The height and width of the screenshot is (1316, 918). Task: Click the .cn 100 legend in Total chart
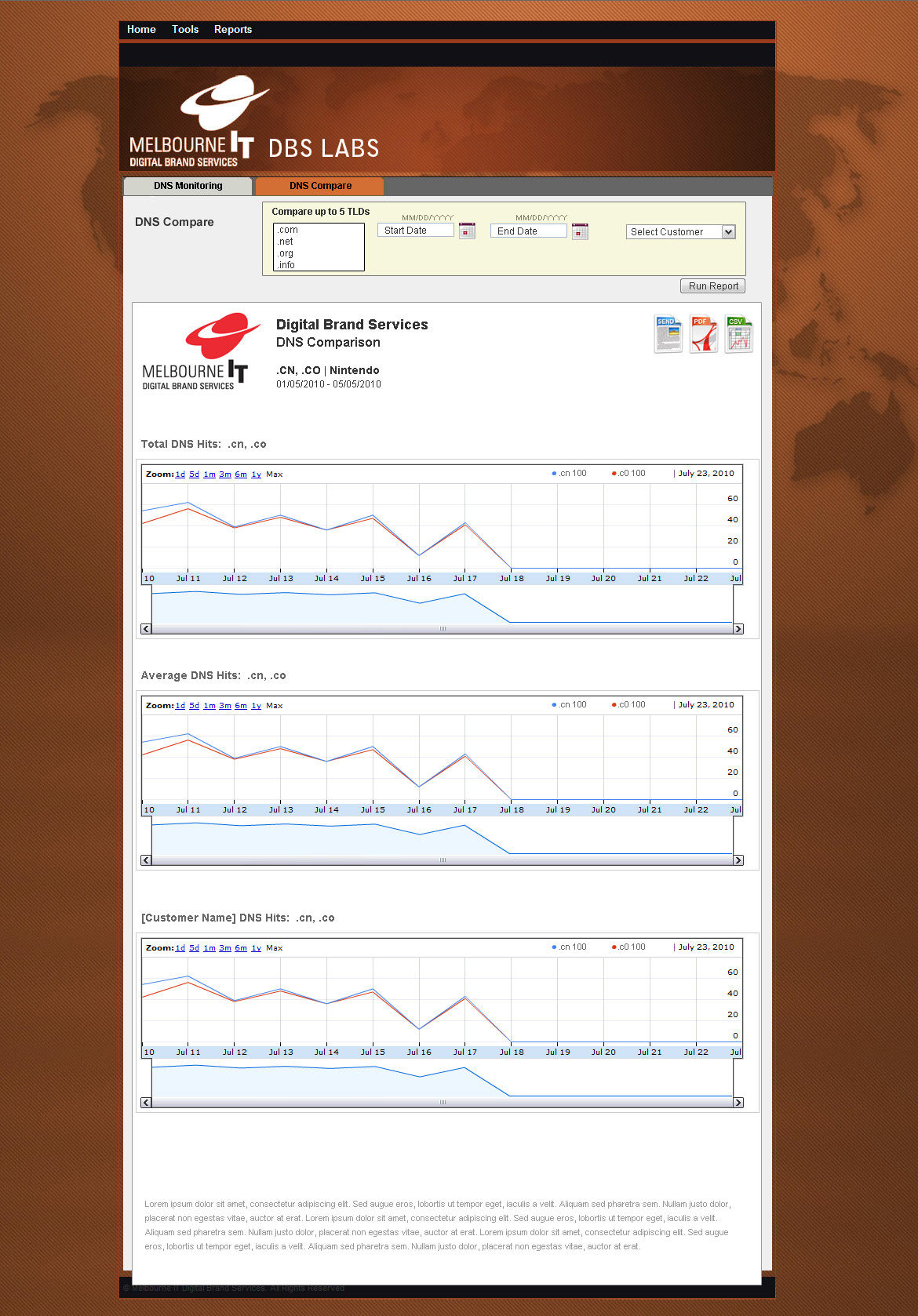pos(570,473)
